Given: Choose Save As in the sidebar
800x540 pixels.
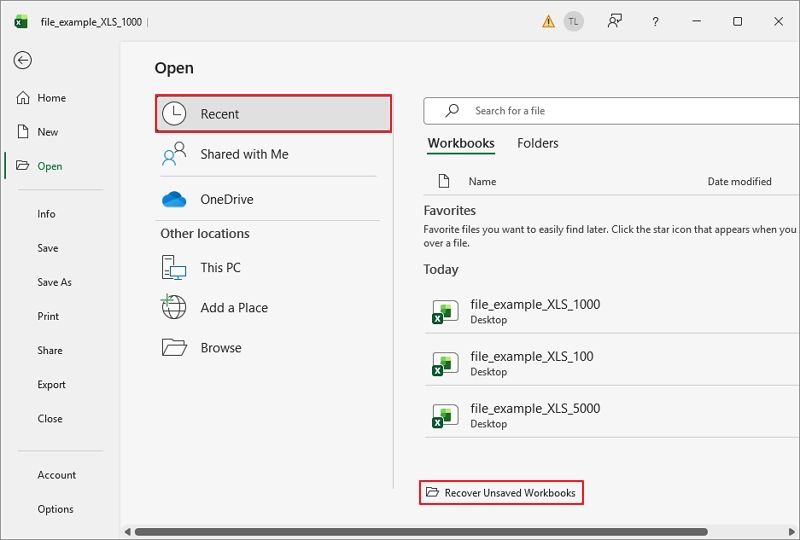Looking at the screenshot, I should pos(54,282).
